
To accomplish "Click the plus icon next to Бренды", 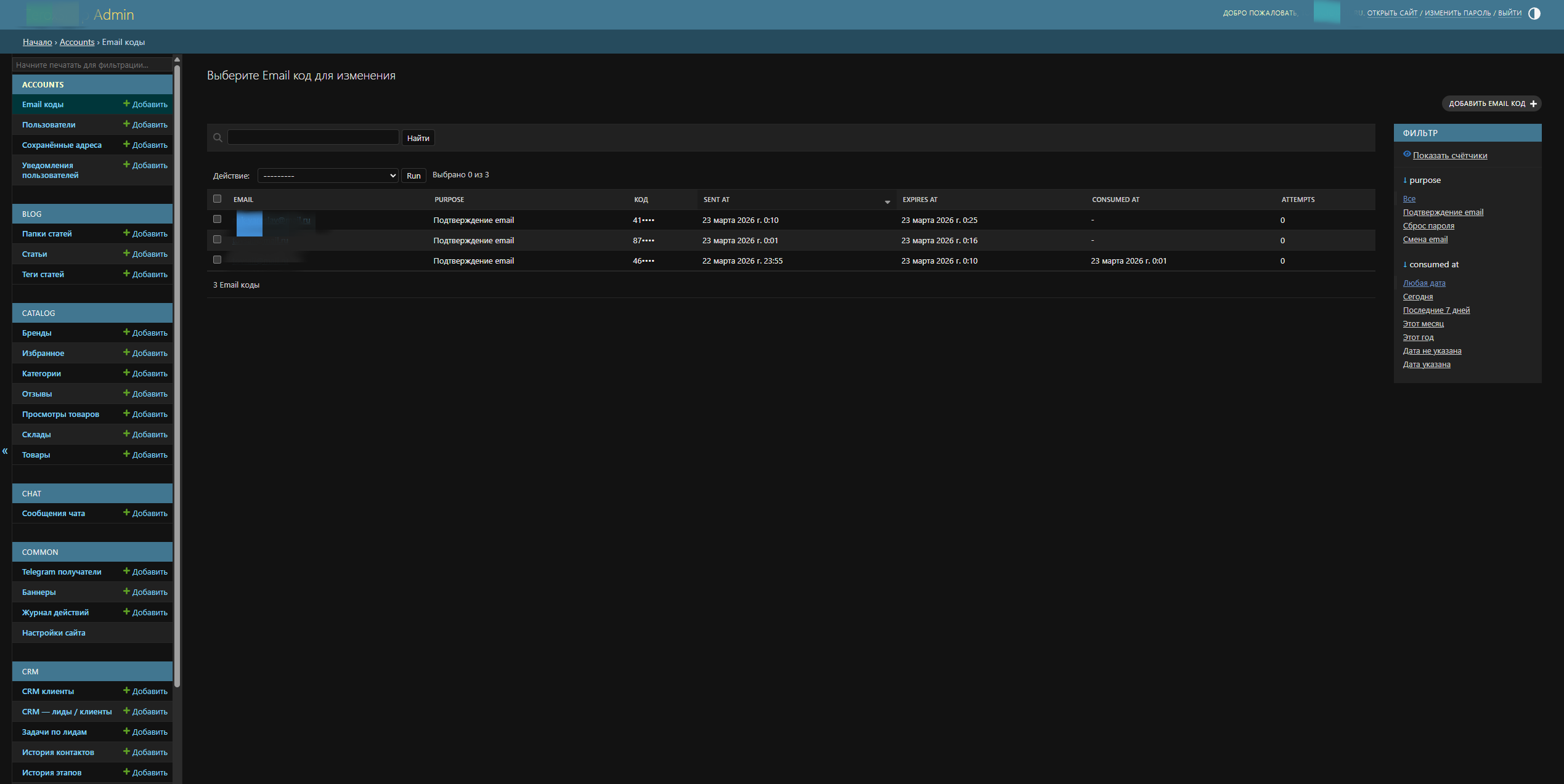I will [x=126, y=333].
